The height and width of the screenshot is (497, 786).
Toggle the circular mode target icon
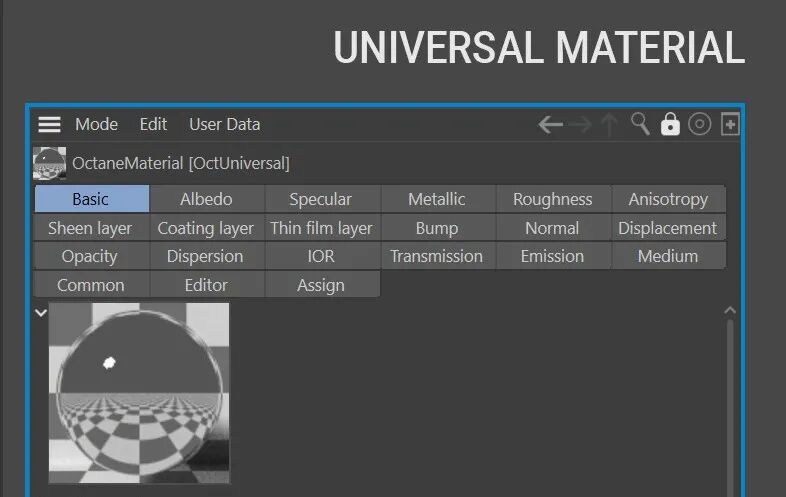click(700, 124)
